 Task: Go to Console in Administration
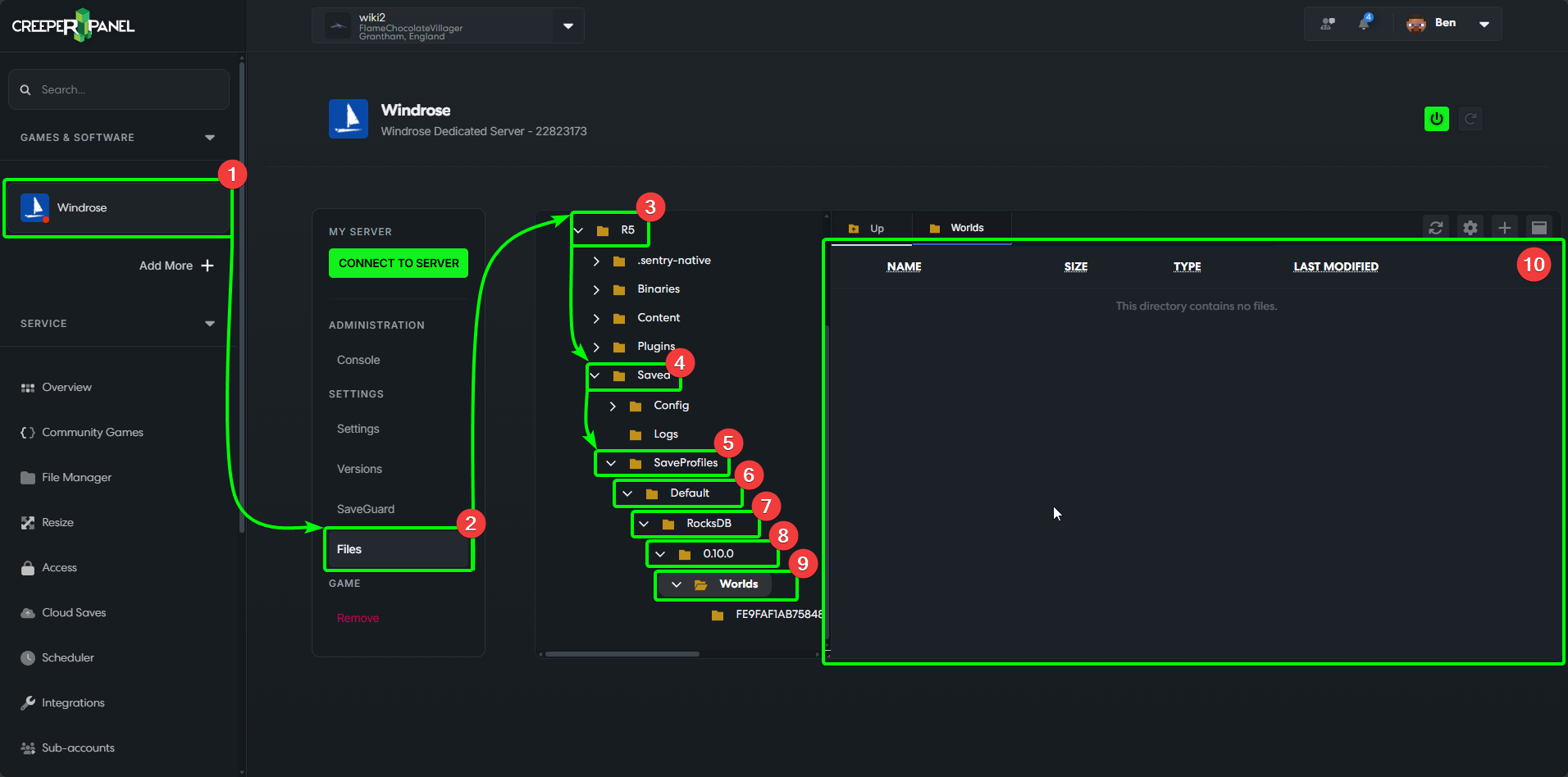[x=358, y=360]
